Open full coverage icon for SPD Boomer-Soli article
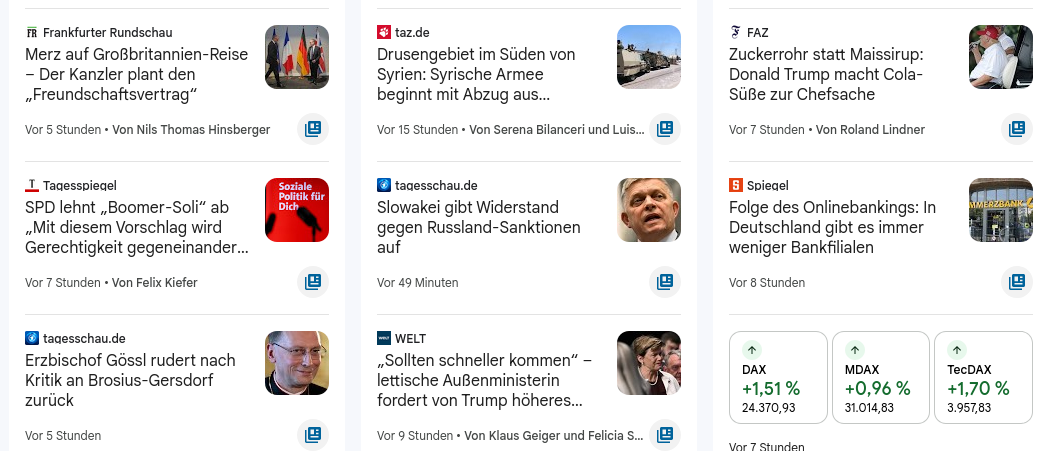 (313, 282)
